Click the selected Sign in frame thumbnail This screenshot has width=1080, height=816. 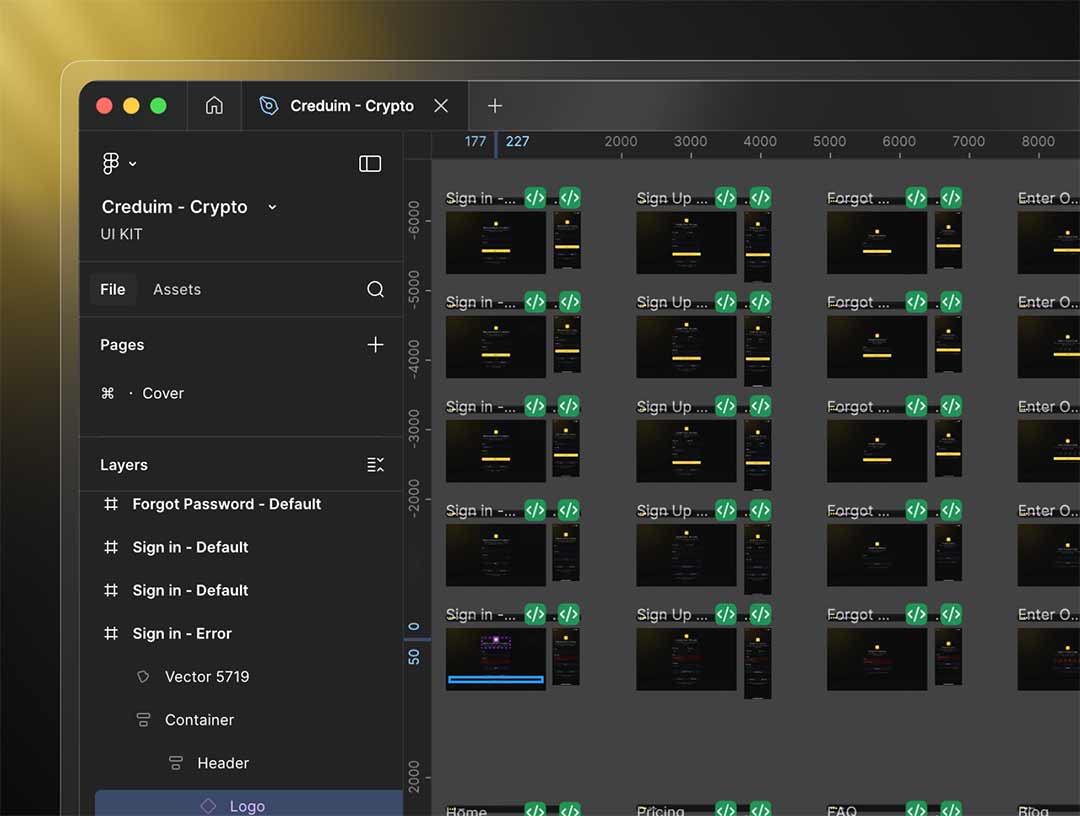[495, 658]
